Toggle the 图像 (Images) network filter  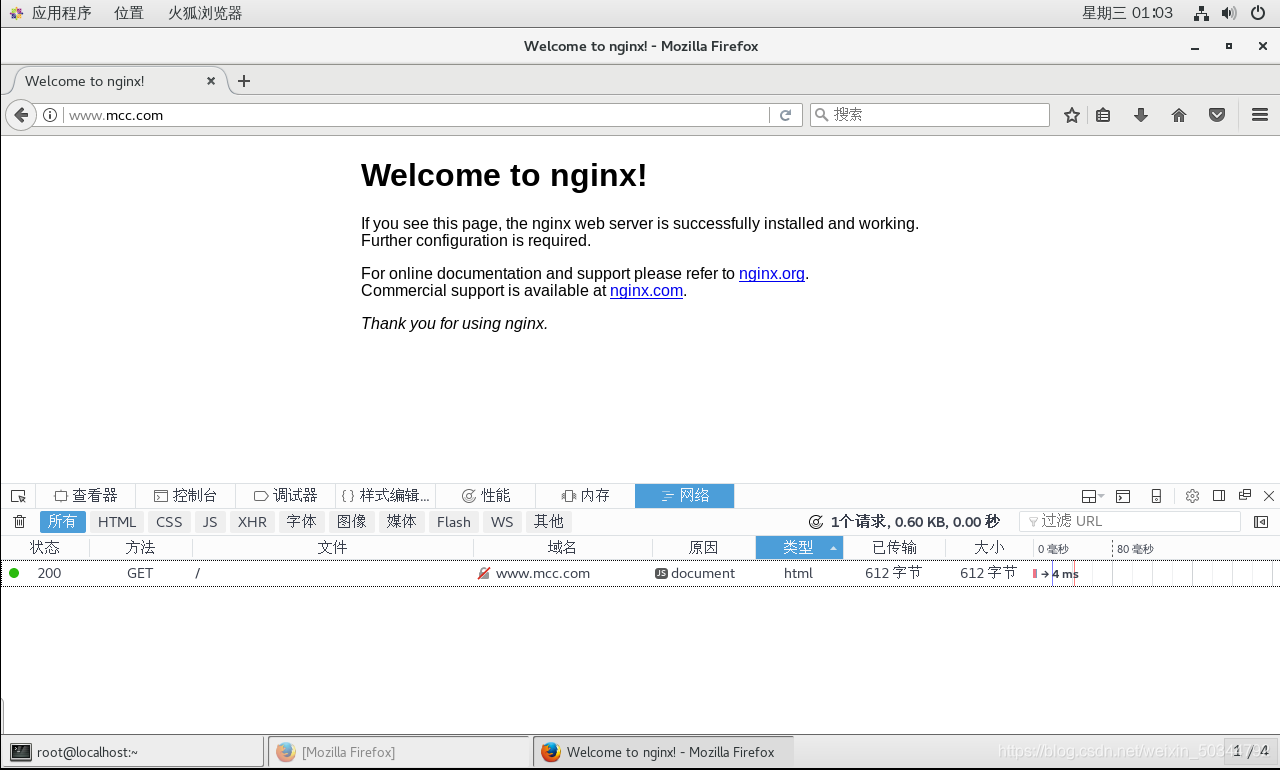pyautogui.click(x=351, y=522)
